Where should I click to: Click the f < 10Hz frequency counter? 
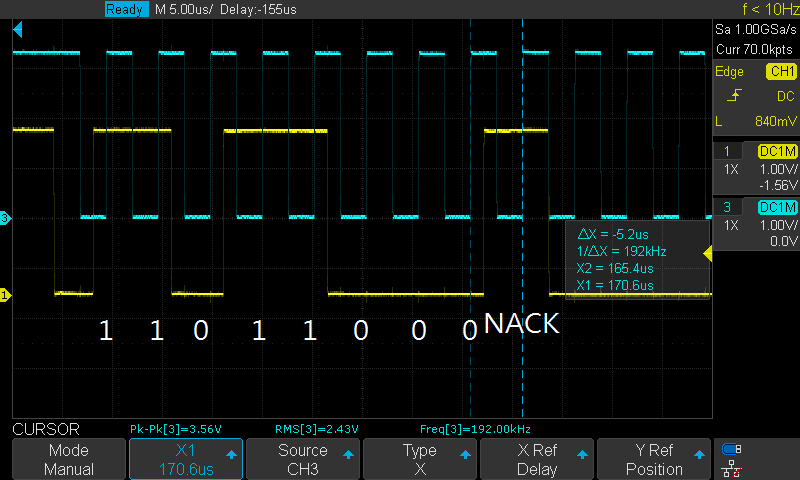(771, 9)
